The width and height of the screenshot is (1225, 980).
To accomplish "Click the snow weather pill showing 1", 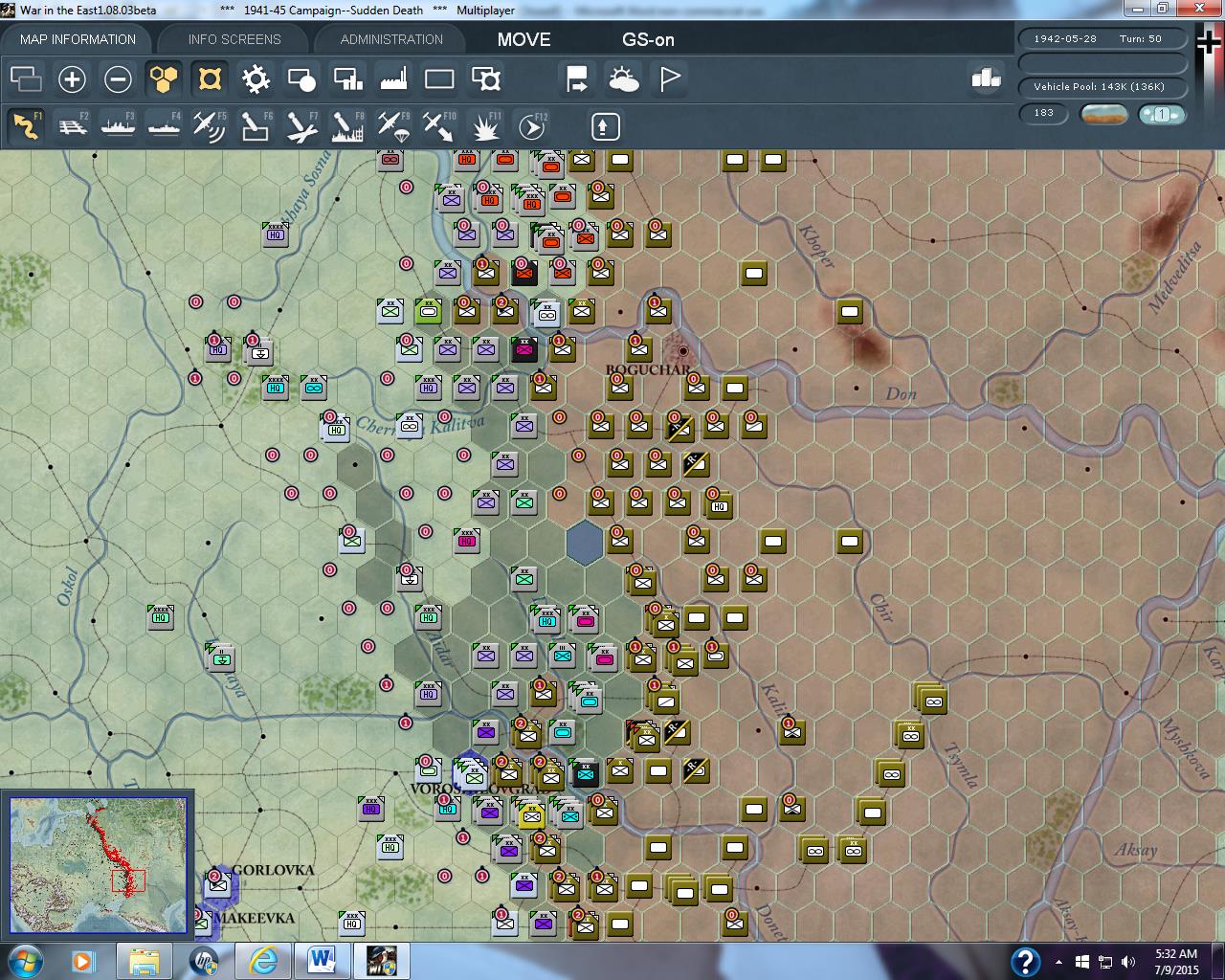I will click(x=1162, y=114).
